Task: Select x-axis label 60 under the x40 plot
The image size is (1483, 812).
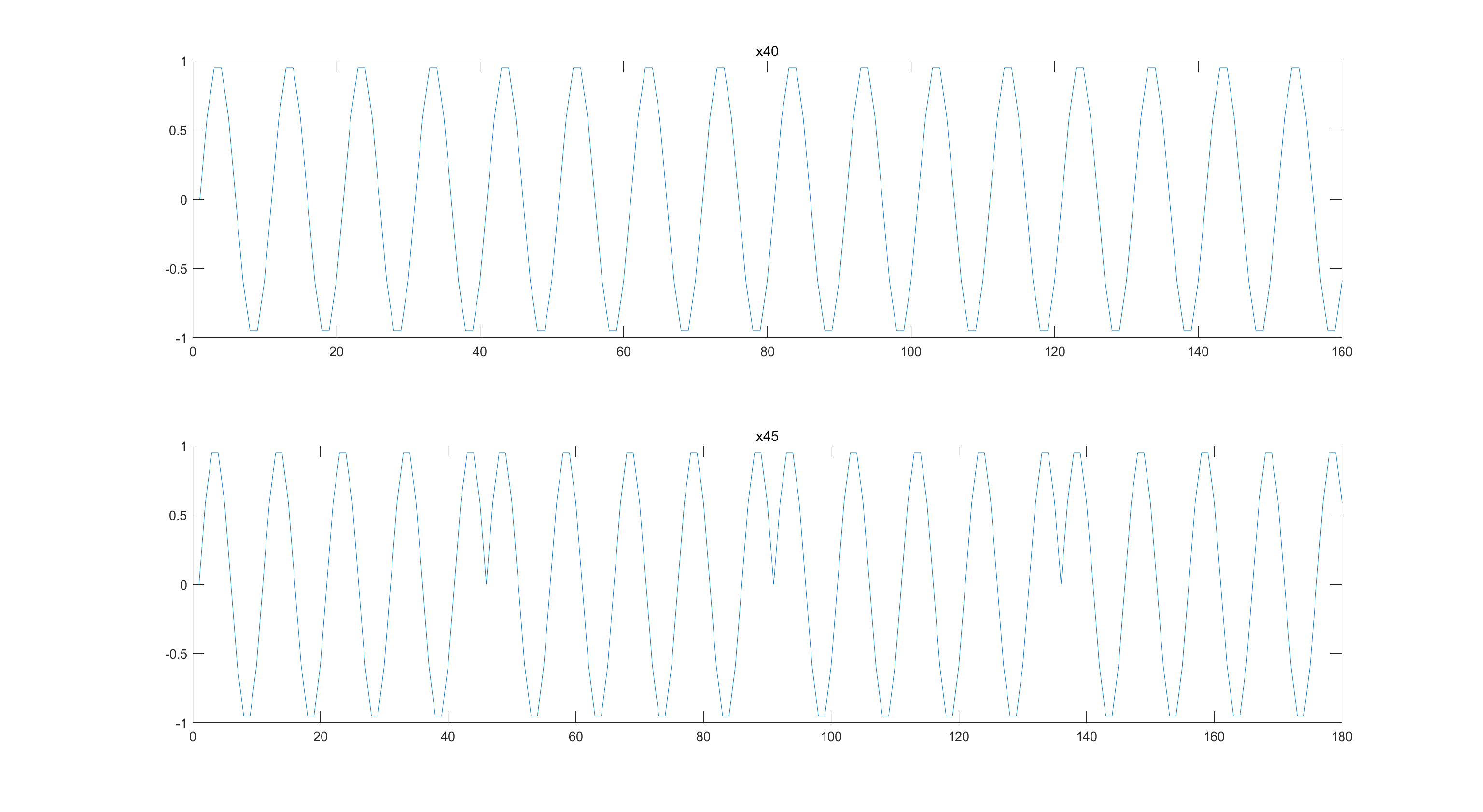Action: point(624,352)
